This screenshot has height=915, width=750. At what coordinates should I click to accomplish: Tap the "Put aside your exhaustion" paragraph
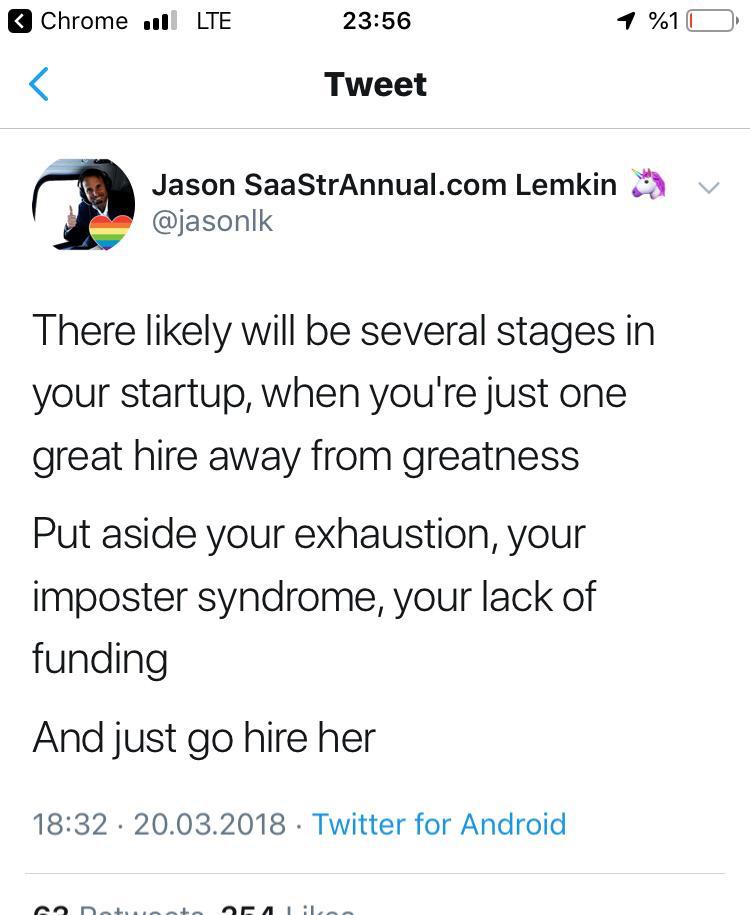tap(314, 596)
